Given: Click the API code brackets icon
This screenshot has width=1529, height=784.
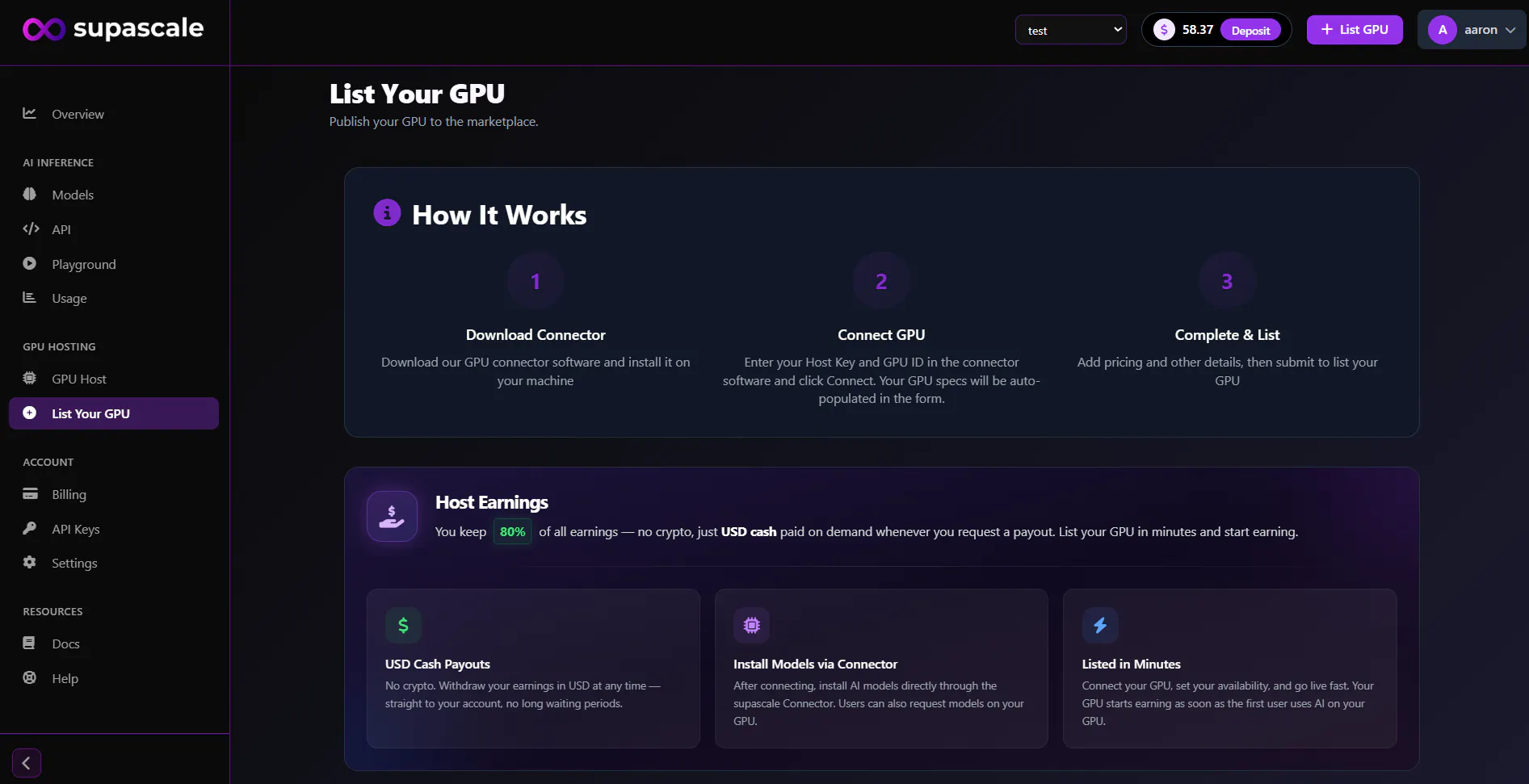Looking at the screenshot, I should (x=31, y=229).
